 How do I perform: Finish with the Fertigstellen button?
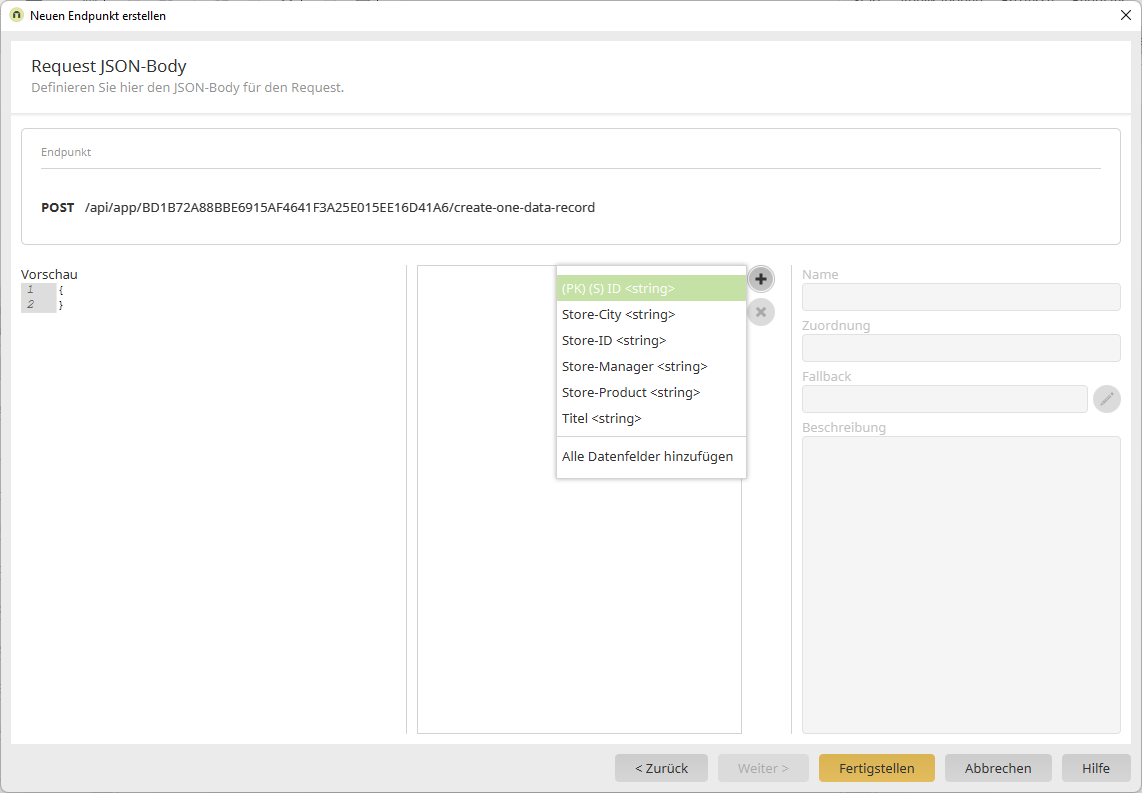point(876,768)
